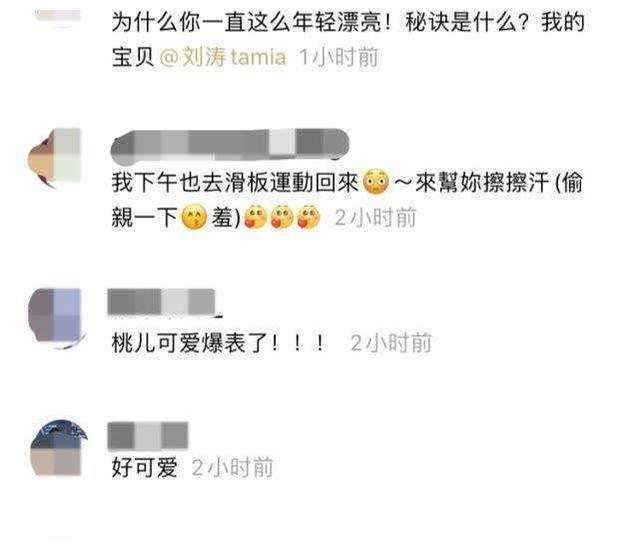This screenshot has width=640, height=549.
Task: Tap the flushed face emoji after 回來
Action: point(376,182)
